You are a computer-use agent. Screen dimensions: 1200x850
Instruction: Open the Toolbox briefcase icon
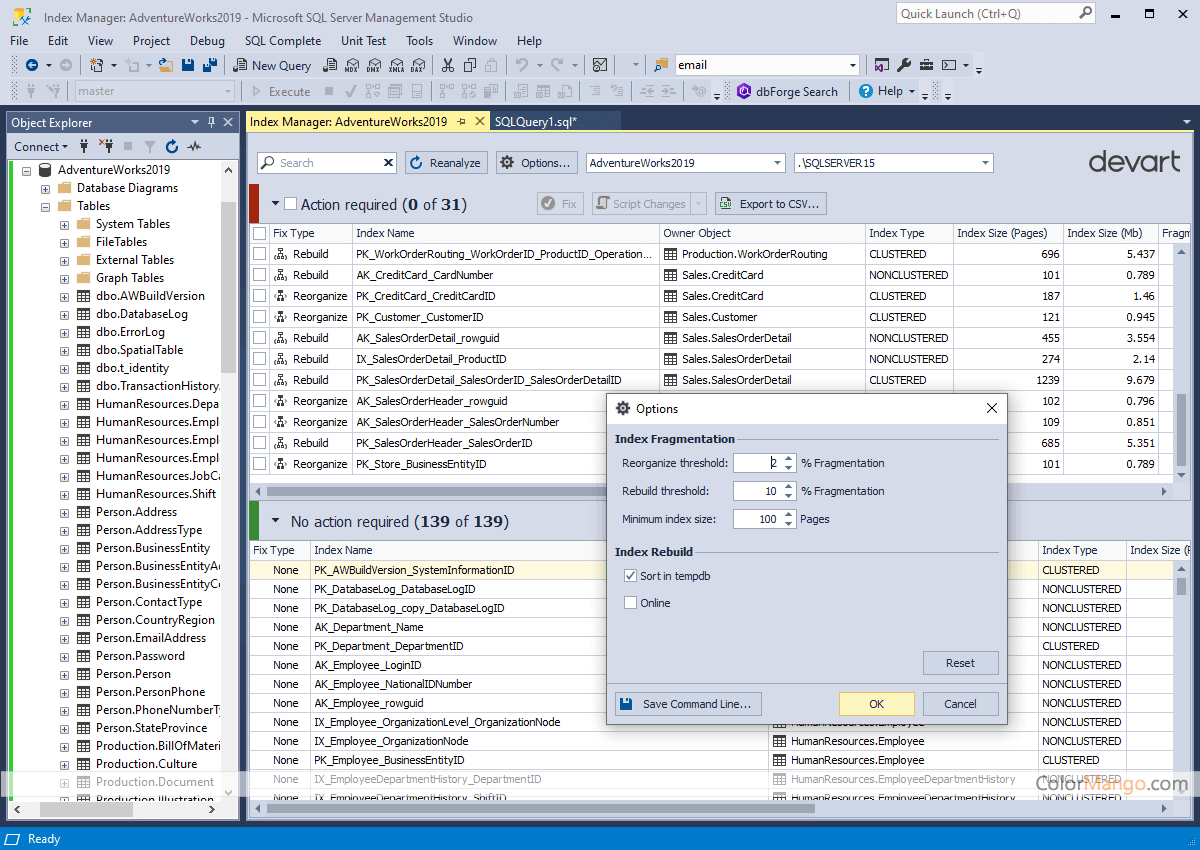(927, 65)
